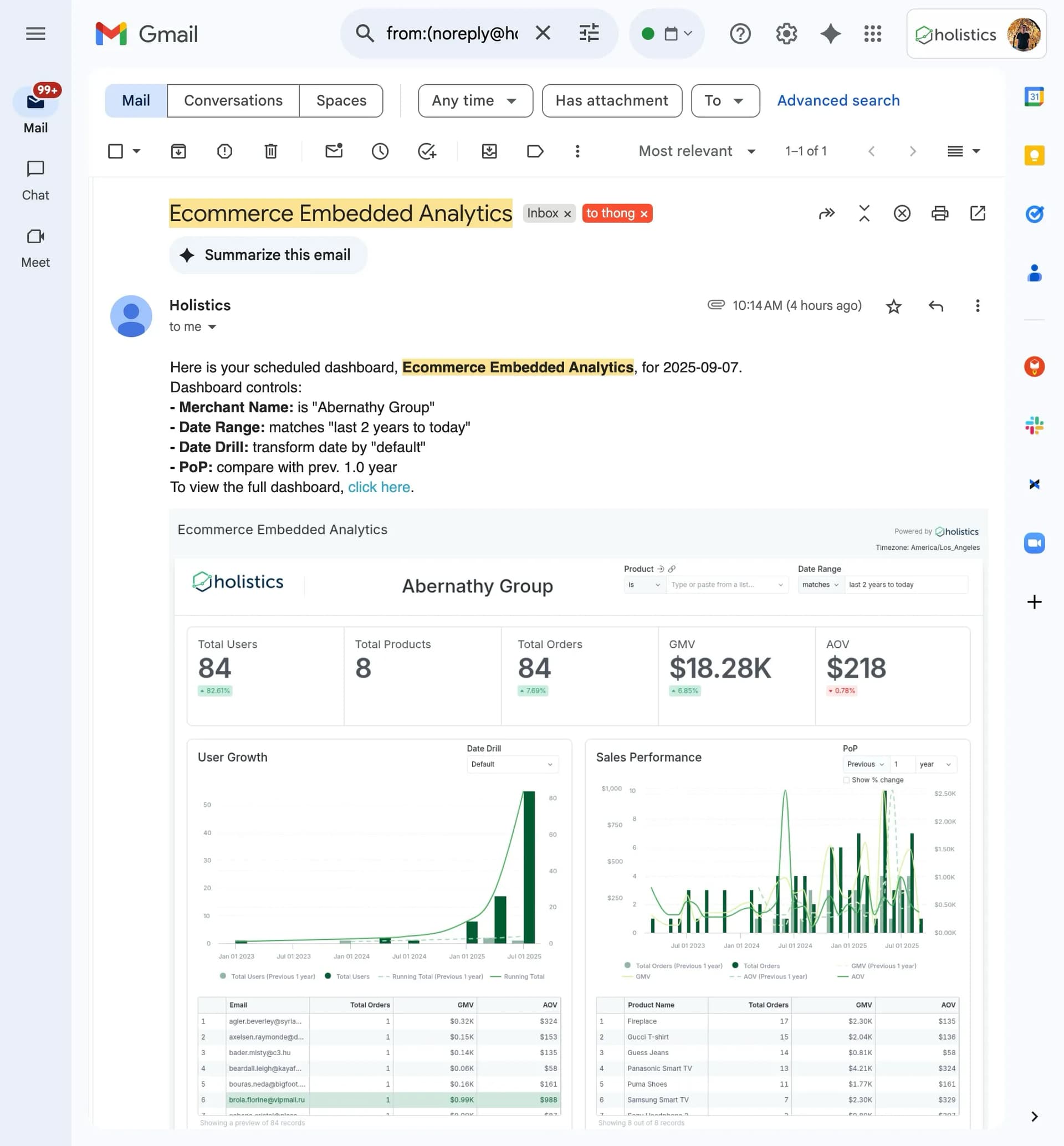Image resolution: width=1064 pixels, height=1146 pixels.
Task: Click the Snooze clock icon
Action: click(x=380, y=151)
